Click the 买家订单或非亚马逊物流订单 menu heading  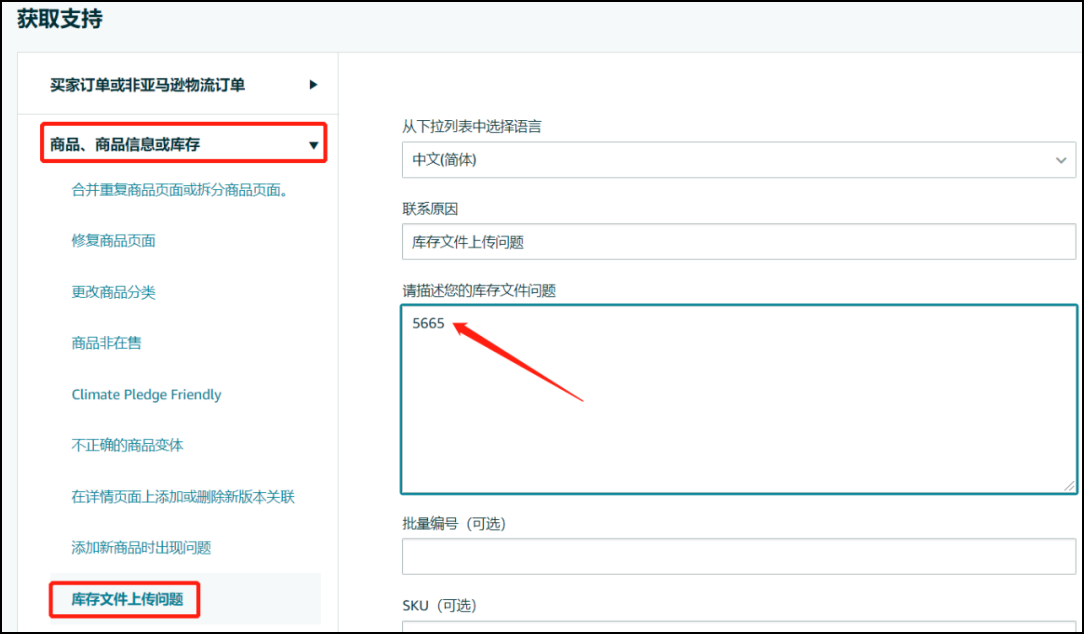click(148, 85)
